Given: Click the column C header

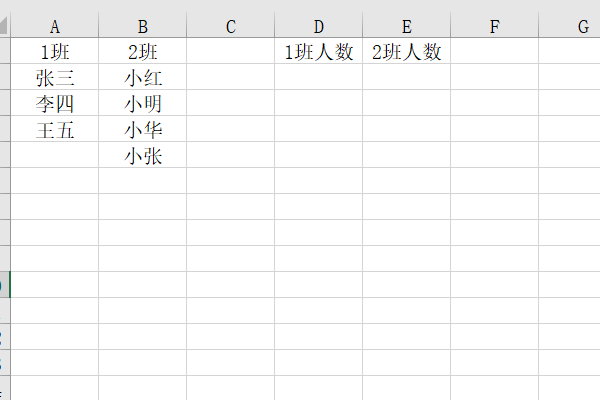Looking at the screenshot, I should coord(230,27).
